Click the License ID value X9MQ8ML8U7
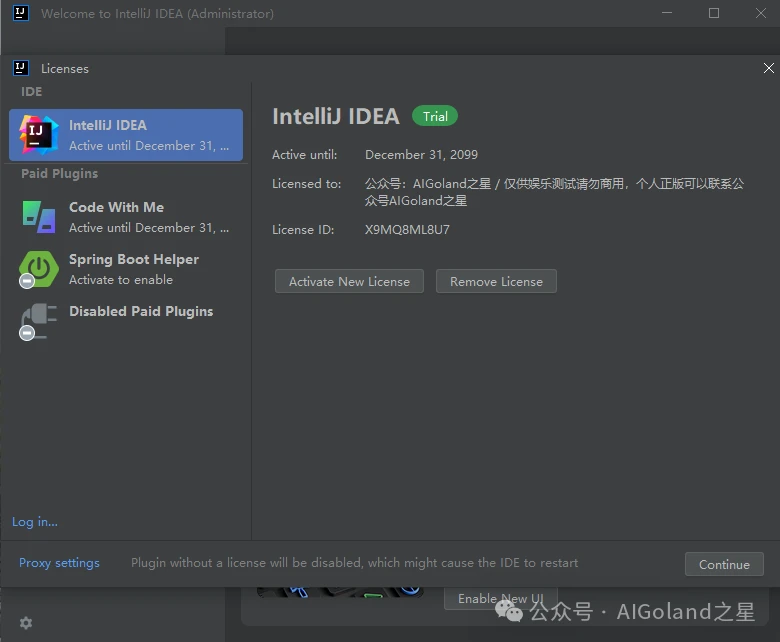Screen dimensions: 780x642 pyautogui.click(x=407, y=230)
